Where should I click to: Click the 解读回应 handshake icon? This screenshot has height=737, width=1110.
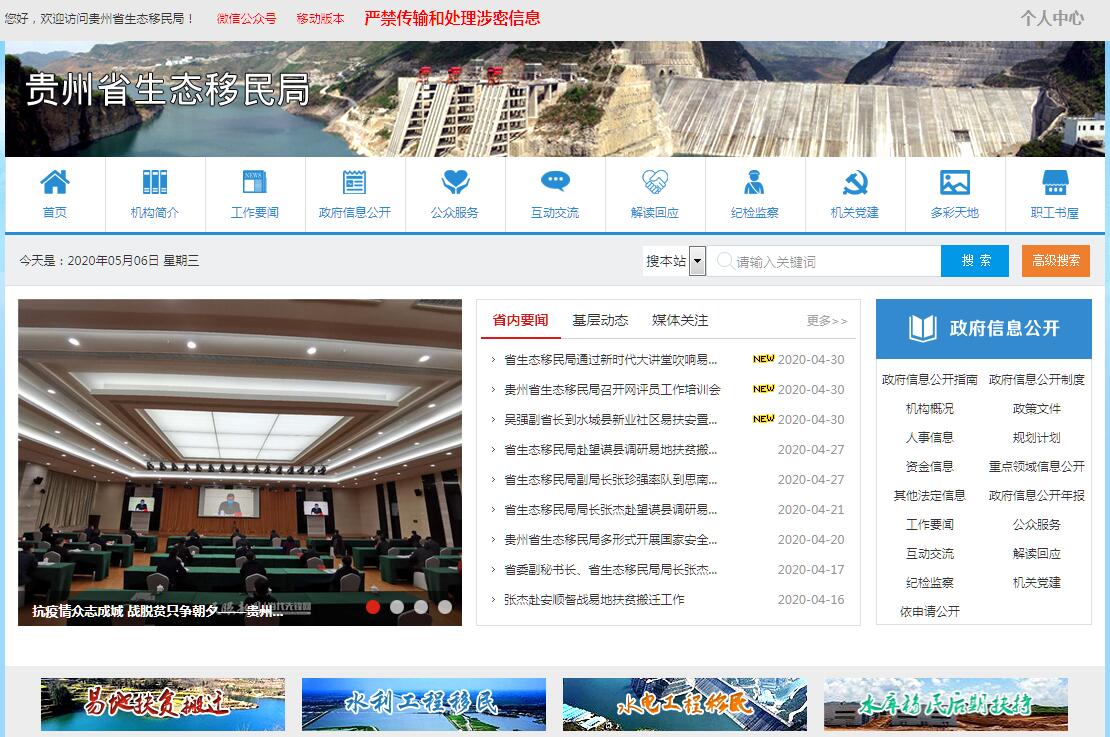[655, 183]
